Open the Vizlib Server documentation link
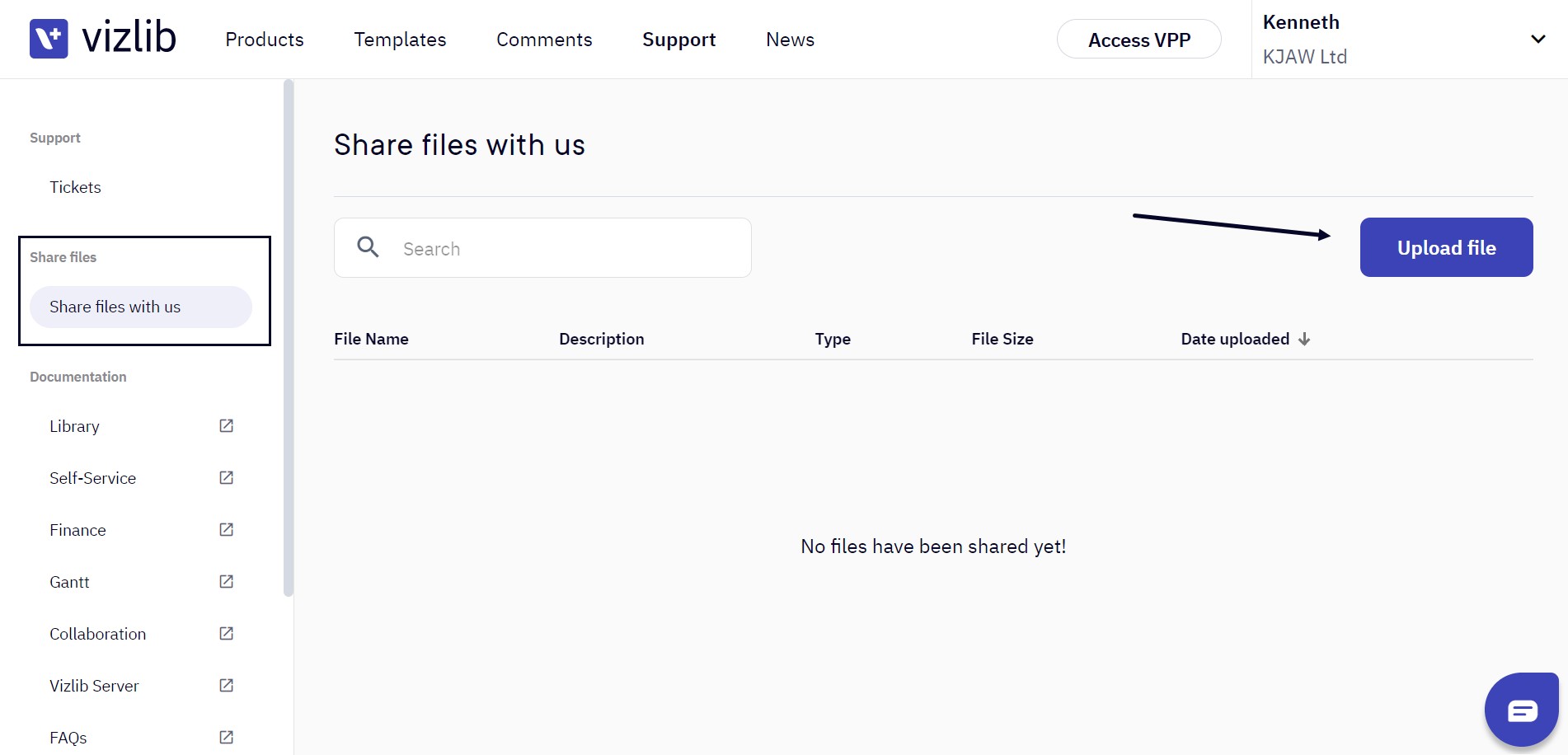This screenshot has width=1568, height=755. pos(94,686)
